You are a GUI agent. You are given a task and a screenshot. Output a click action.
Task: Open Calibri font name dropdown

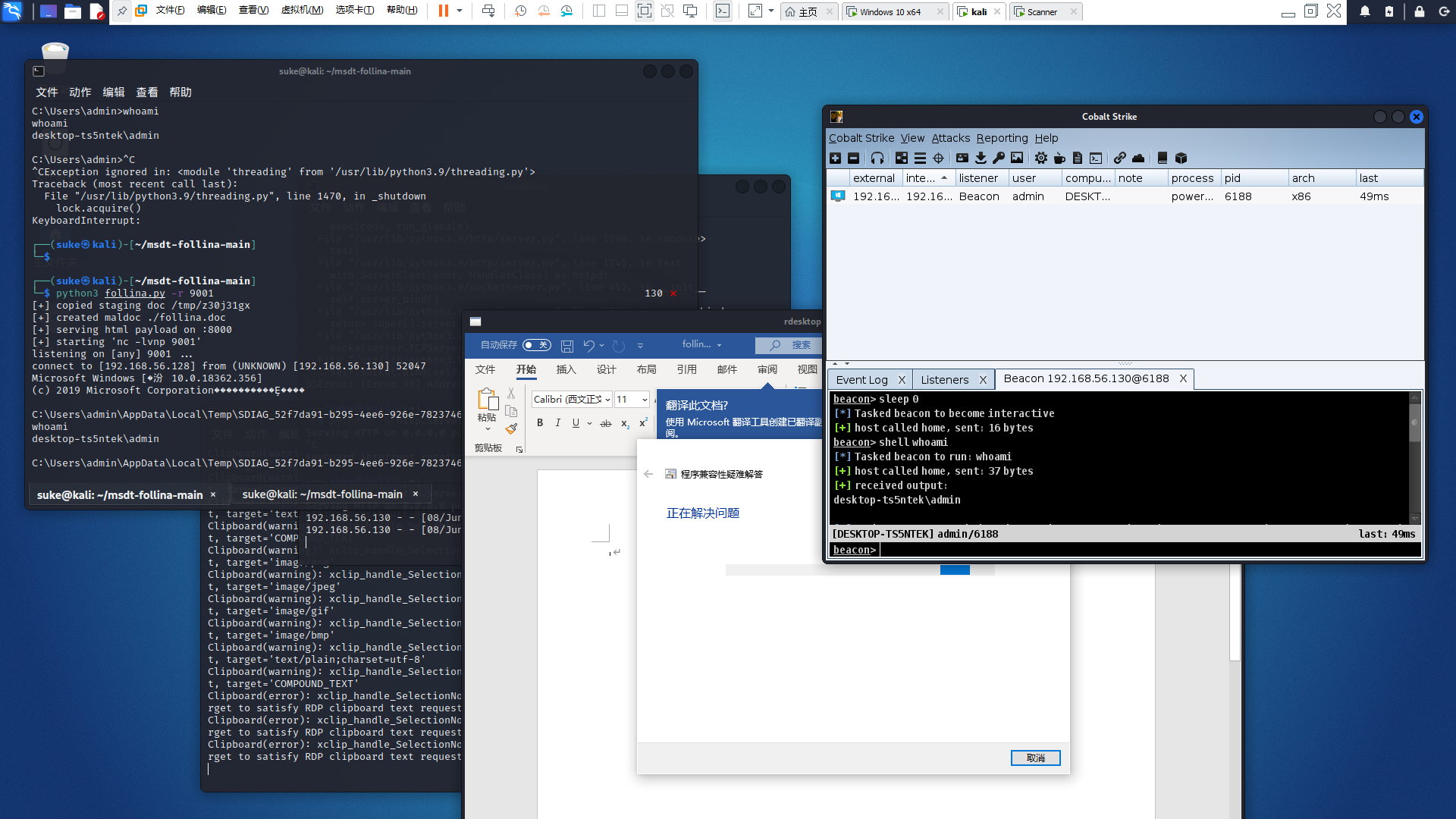pos(608,400)
